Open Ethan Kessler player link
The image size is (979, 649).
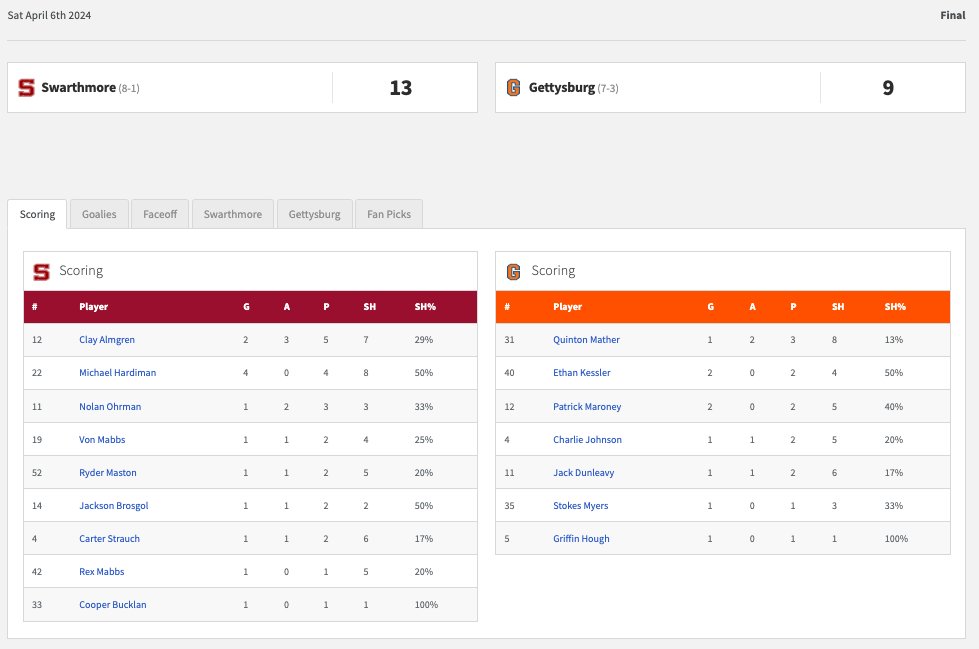581,373
